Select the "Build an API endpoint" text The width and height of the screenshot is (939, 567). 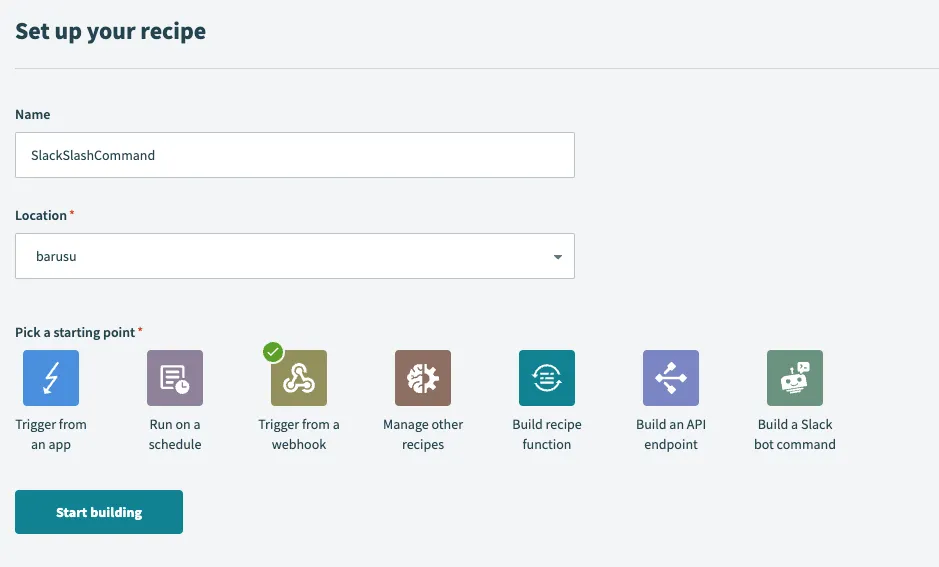pyautogui.click(x=671, y=434)
